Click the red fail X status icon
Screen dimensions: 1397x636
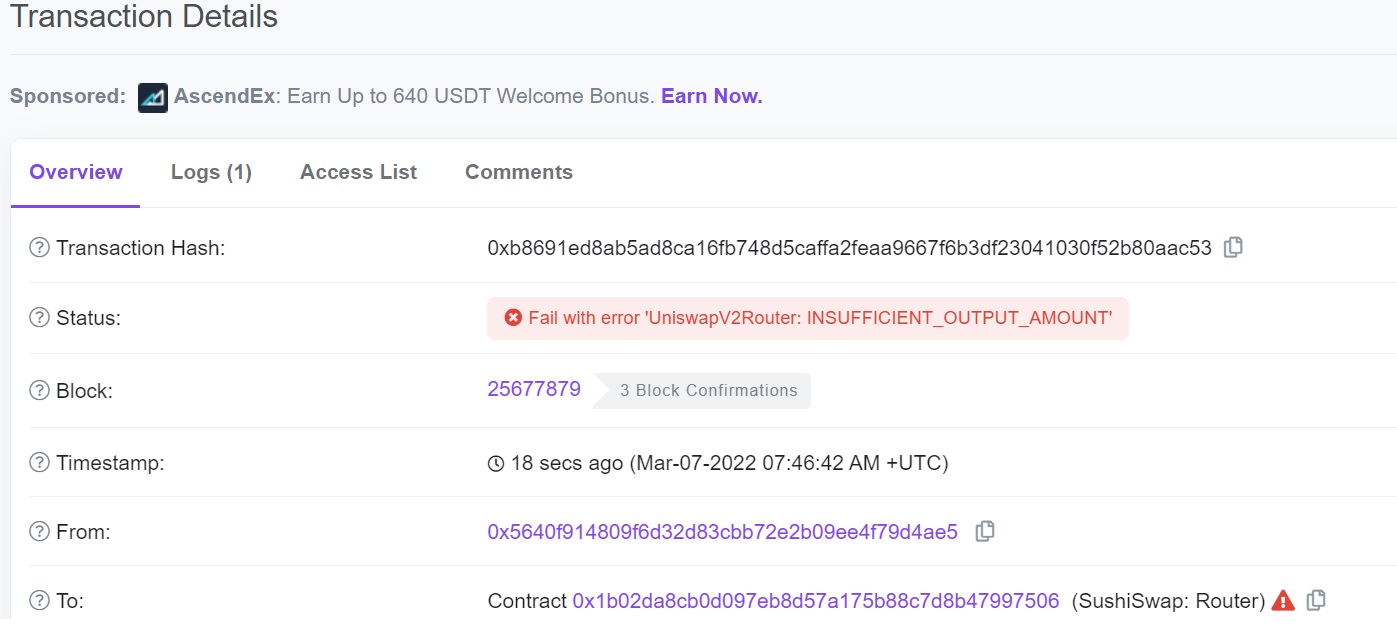[x=513, y=318]
